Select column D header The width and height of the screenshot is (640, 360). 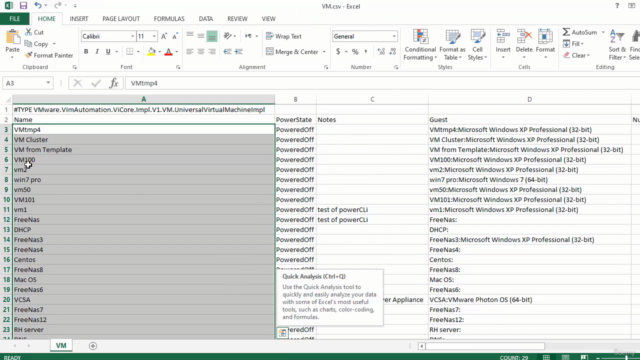529,99
